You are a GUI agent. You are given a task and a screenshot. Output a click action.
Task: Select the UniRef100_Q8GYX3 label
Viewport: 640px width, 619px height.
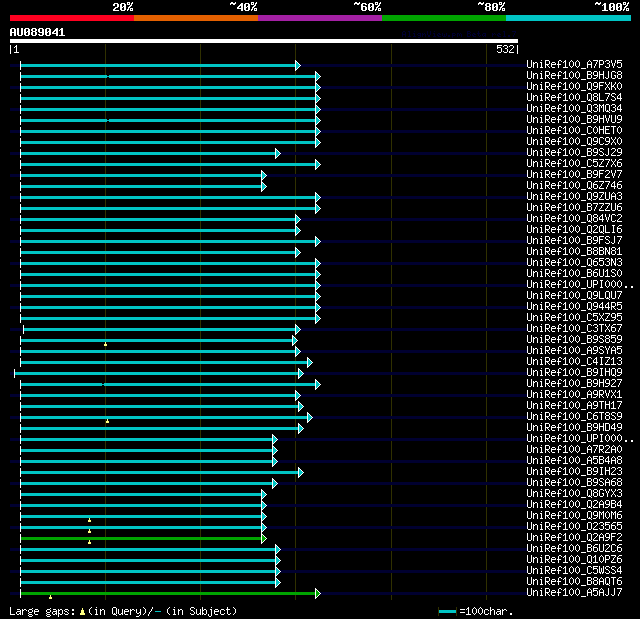click(x=574, y=494)
